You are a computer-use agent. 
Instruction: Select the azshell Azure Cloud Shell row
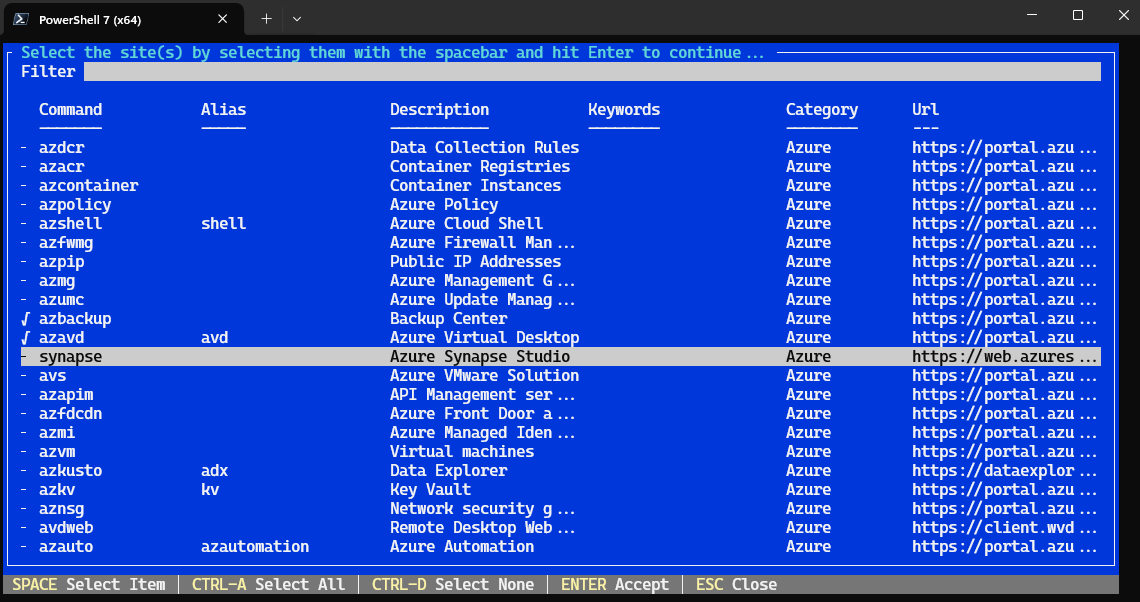click(561, 223)
